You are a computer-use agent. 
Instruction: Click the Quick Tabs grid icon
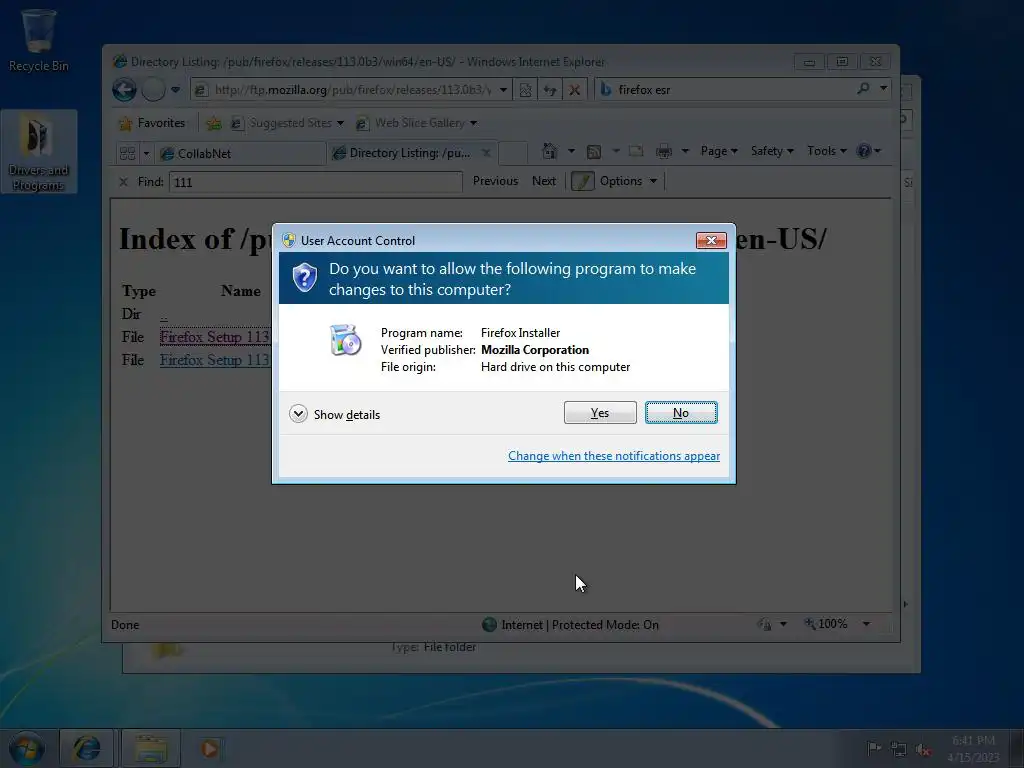(127, 153)
